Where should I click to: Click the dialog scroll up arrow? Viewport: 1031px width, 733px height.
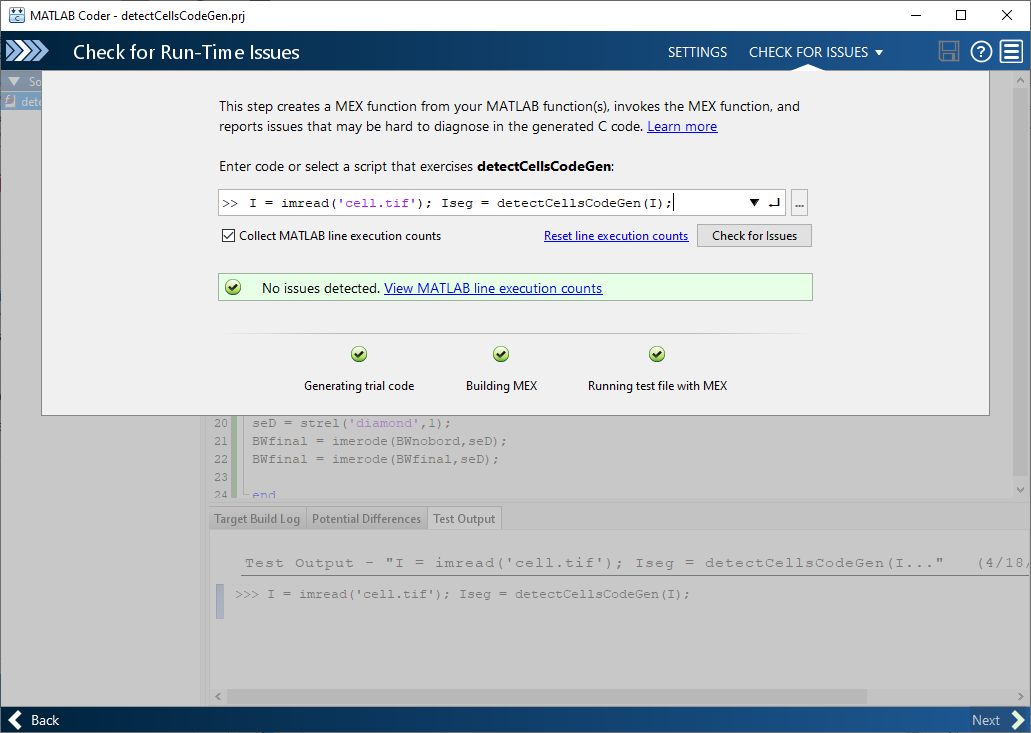[x=1020, y=80]
